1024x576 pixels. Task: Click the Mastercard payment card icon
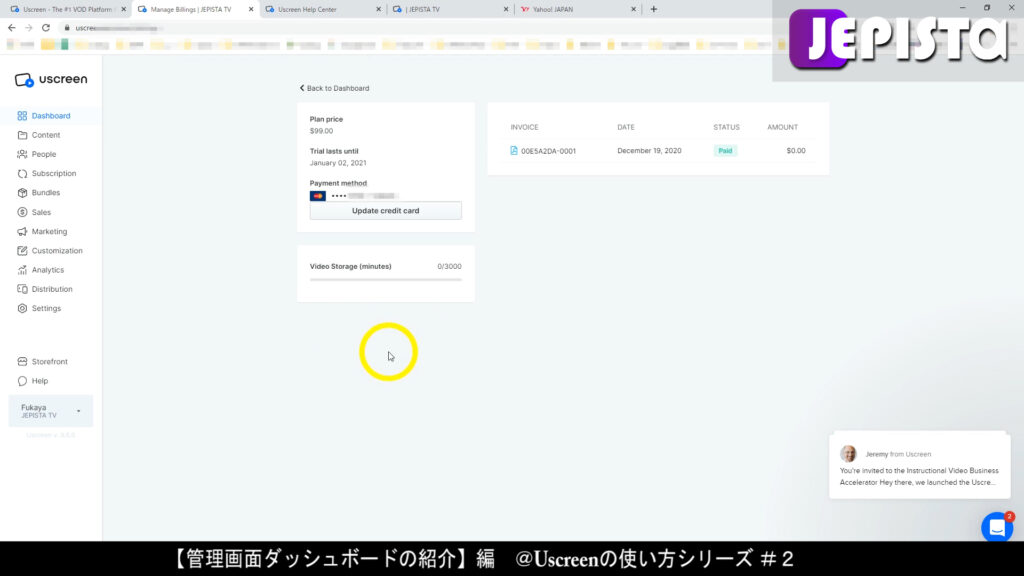pos(317,196)
